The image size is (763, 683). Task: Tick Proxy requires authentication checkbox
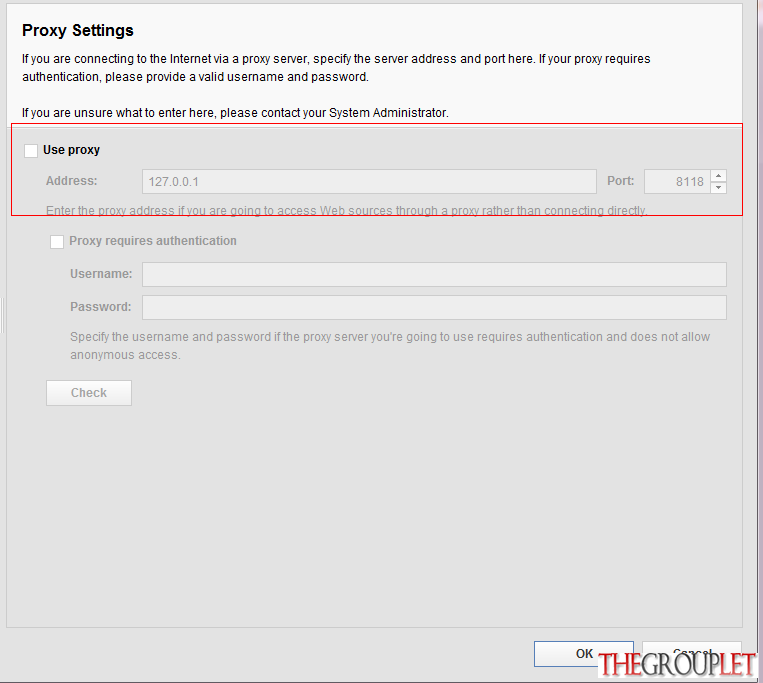click(57, 242)
